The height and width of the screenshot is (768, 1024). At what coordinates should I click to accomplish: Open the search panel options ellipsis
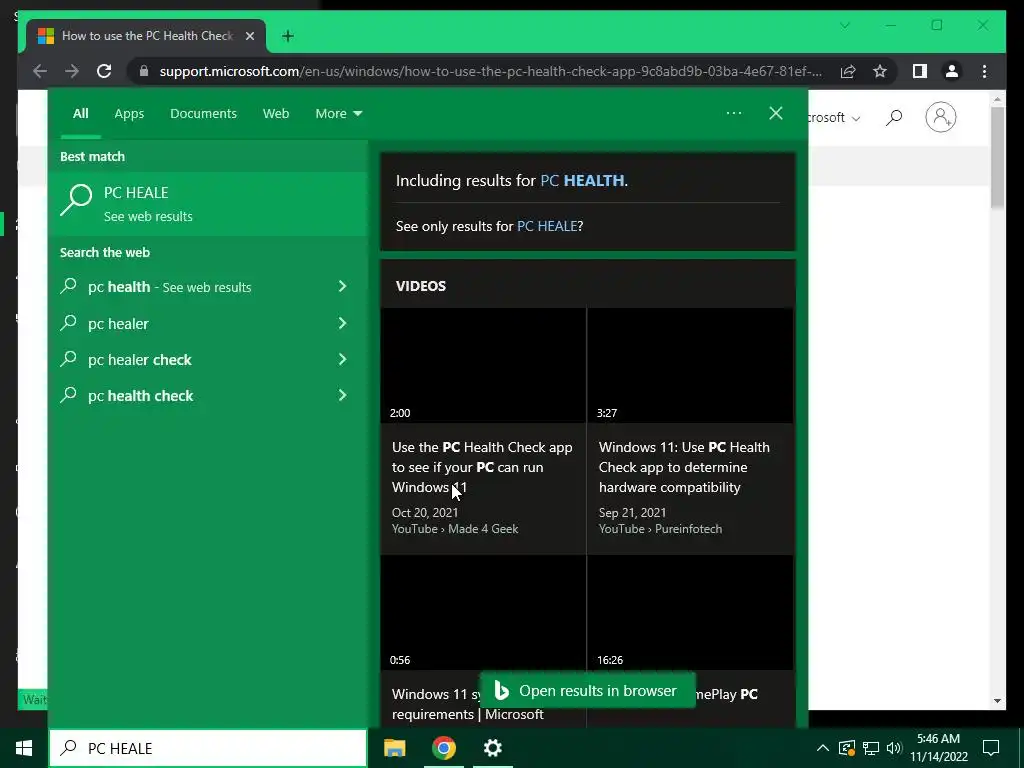click(734, 113)
